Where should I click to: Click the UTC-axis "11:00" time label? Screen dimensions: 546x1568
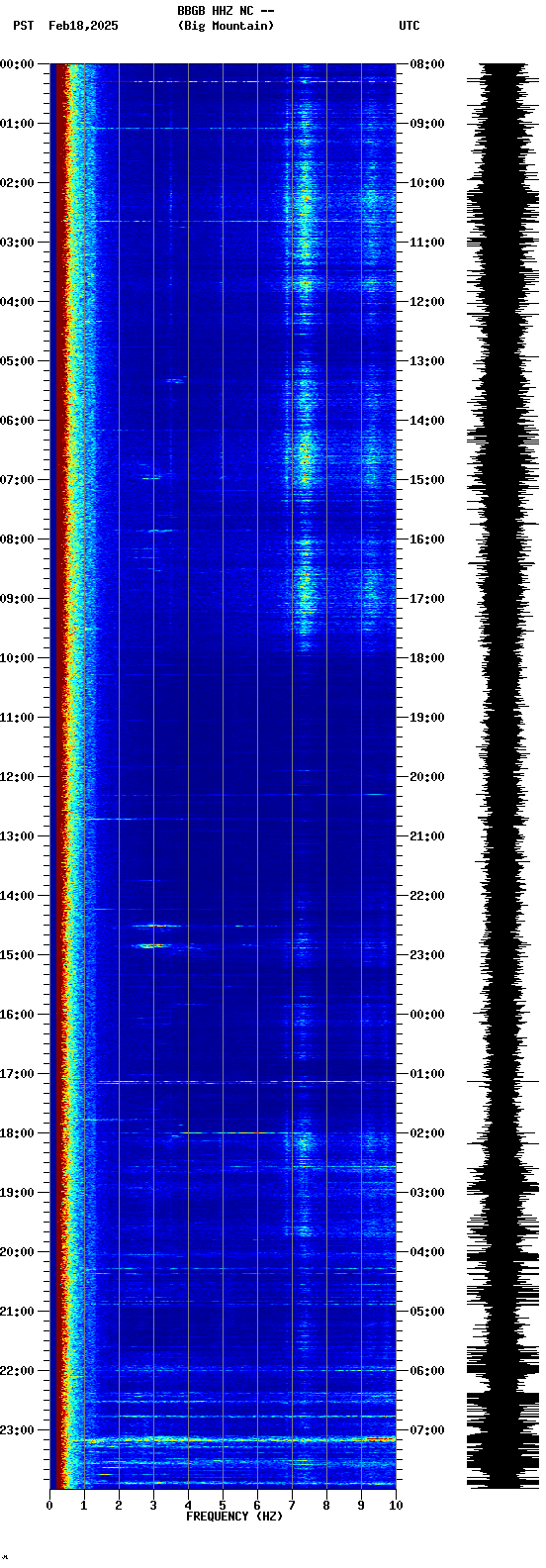427,243
